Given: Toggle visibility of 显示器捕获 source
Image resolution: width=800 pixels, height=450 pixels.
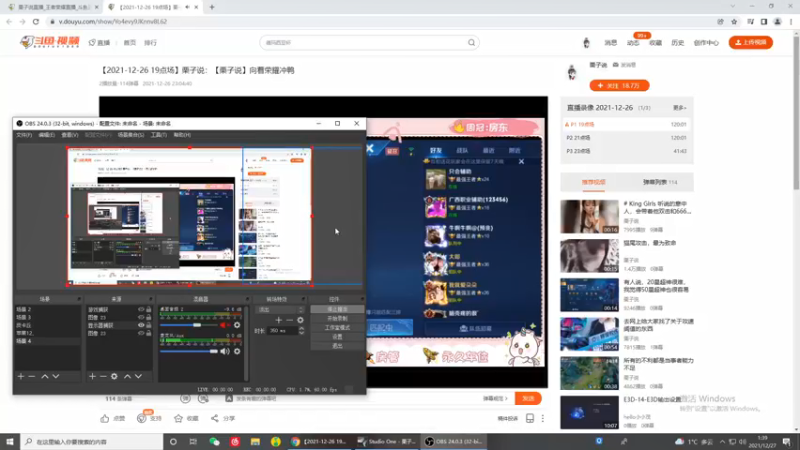Looking at the screenshot, I should pos(141,325).
